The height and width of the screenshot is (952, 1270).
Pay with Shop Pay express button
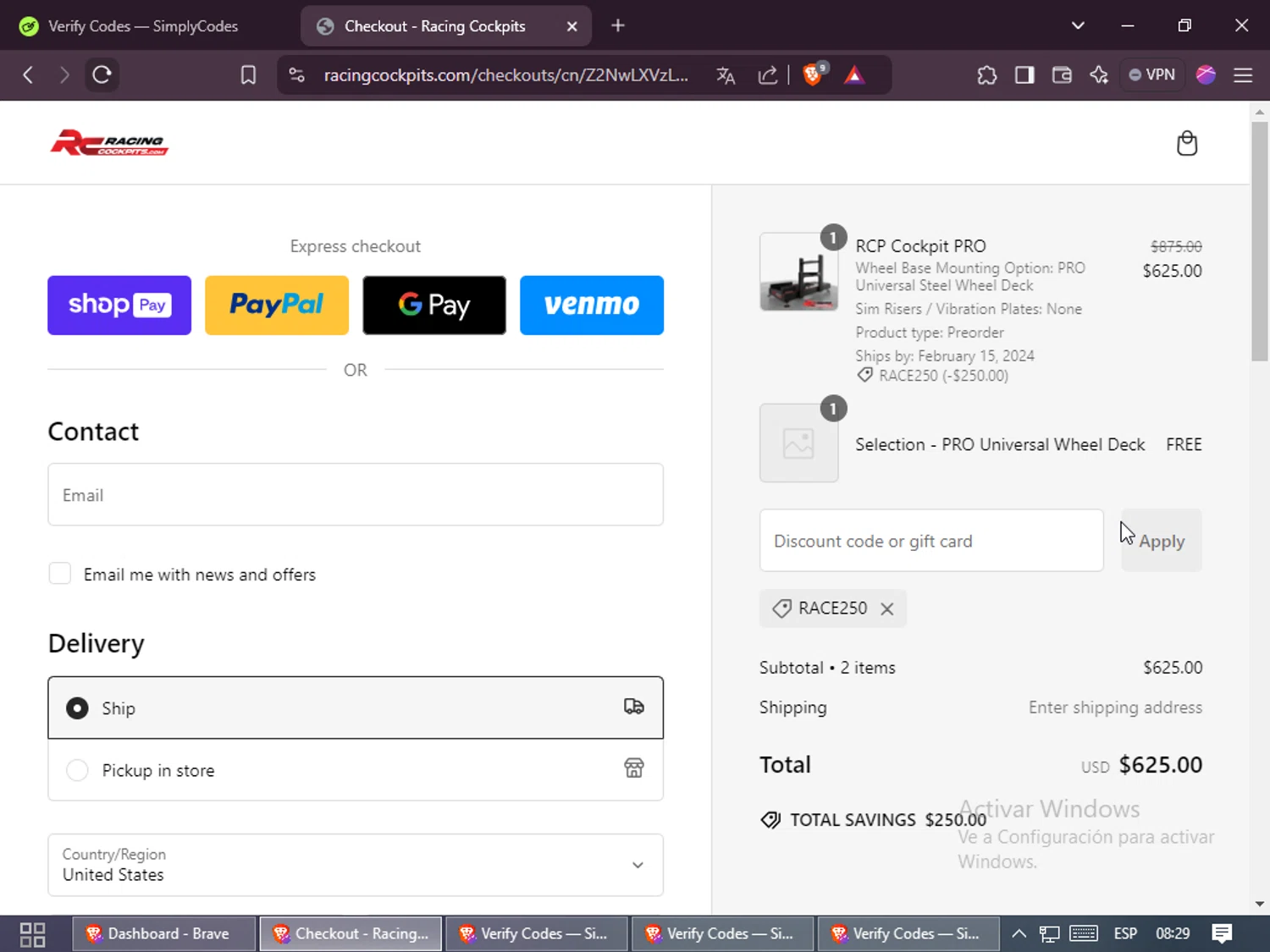119,305
